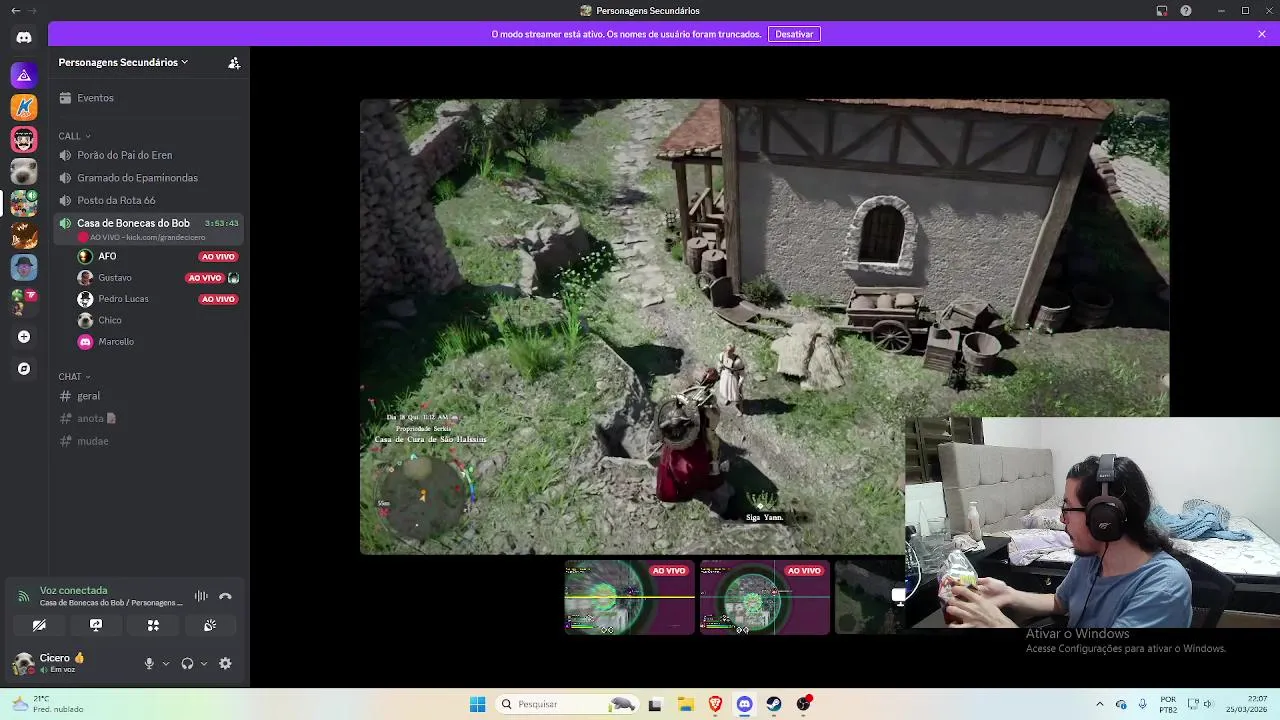Open the orange K server icon
Viewport: 1280px width, 720px height.
pyautogui.click(x=24, y=107)
